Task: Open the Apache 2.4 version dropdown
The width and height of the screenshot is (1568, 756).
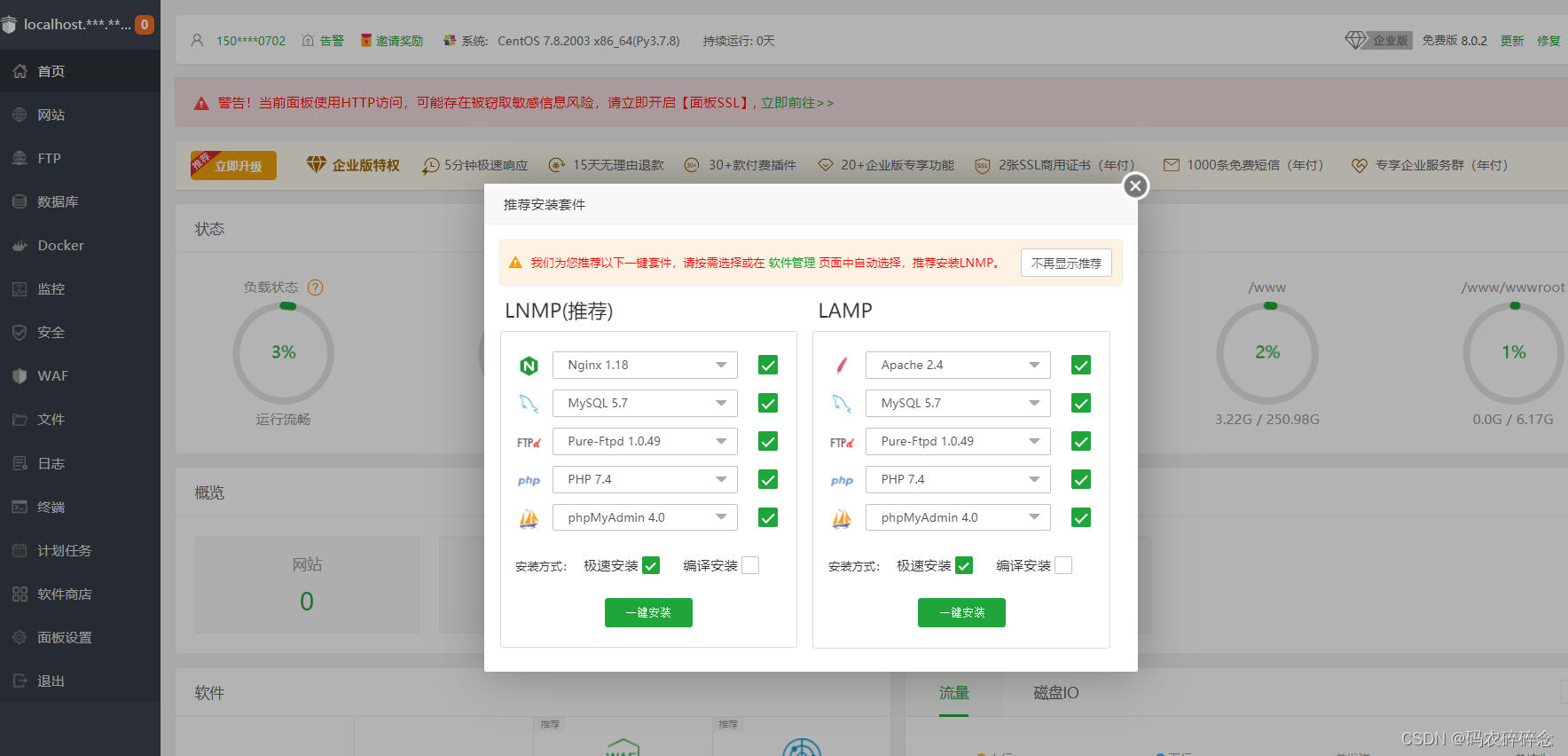Action: pyautogui.click(x=958, y=365)
